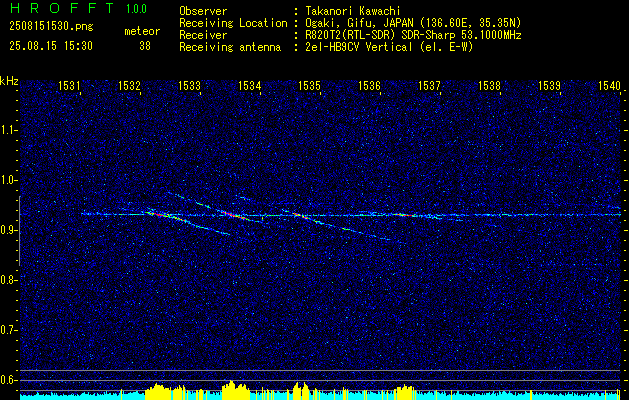Screen dimensions: 629x400
Task: Click the Receiving antenna field label
Action: tap(230, 47)
